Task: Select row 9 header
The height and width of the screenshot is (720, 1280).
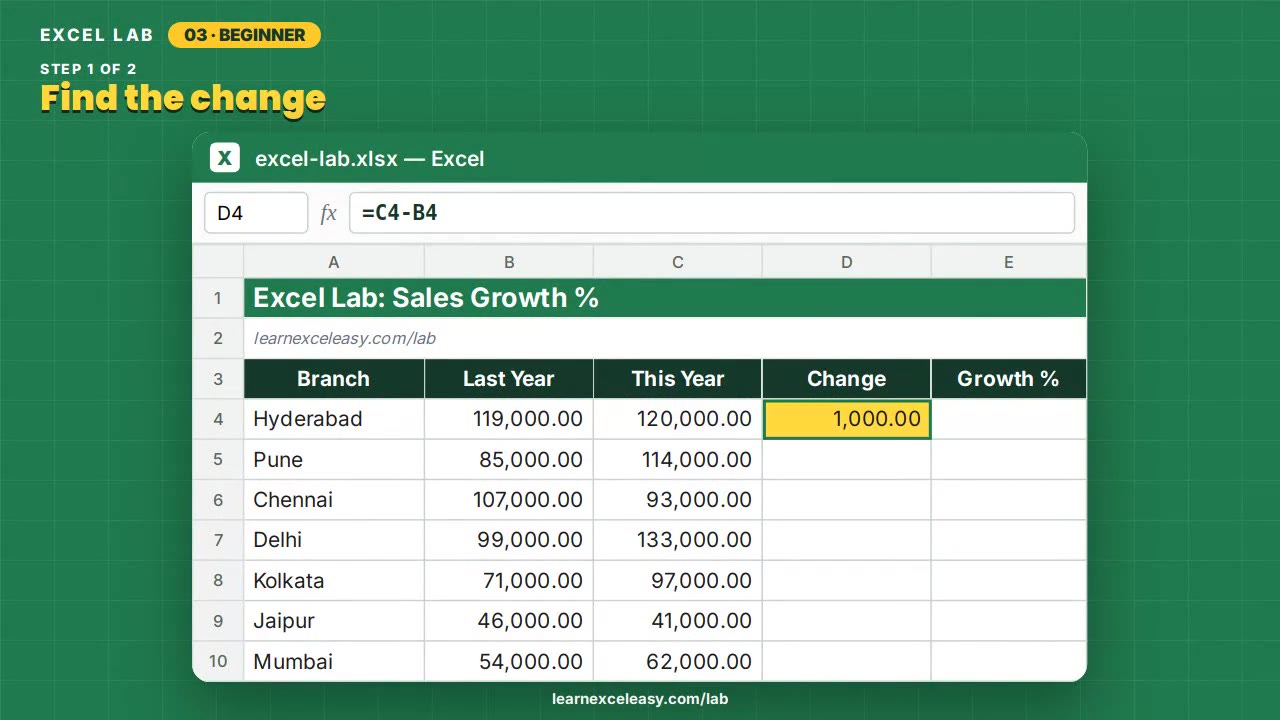Action: (218, 621)
